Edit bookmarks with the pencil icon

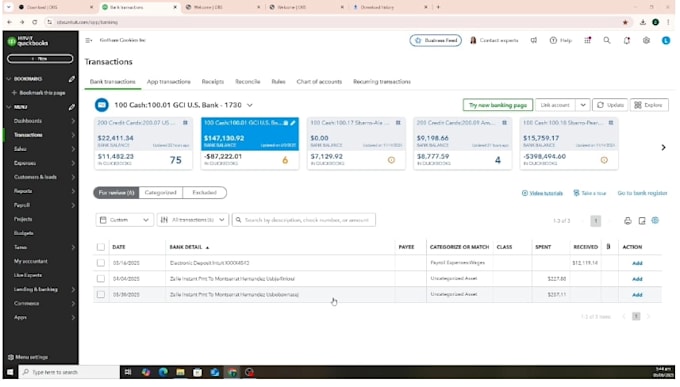tap(72, 79)
